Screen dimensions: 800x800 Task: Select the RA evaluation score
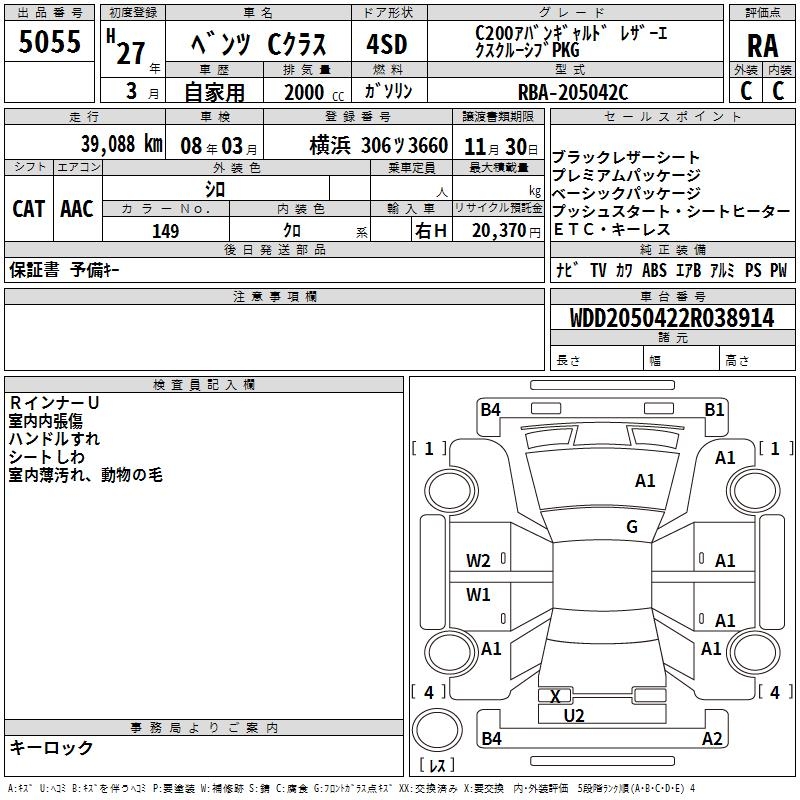point(762,45)
